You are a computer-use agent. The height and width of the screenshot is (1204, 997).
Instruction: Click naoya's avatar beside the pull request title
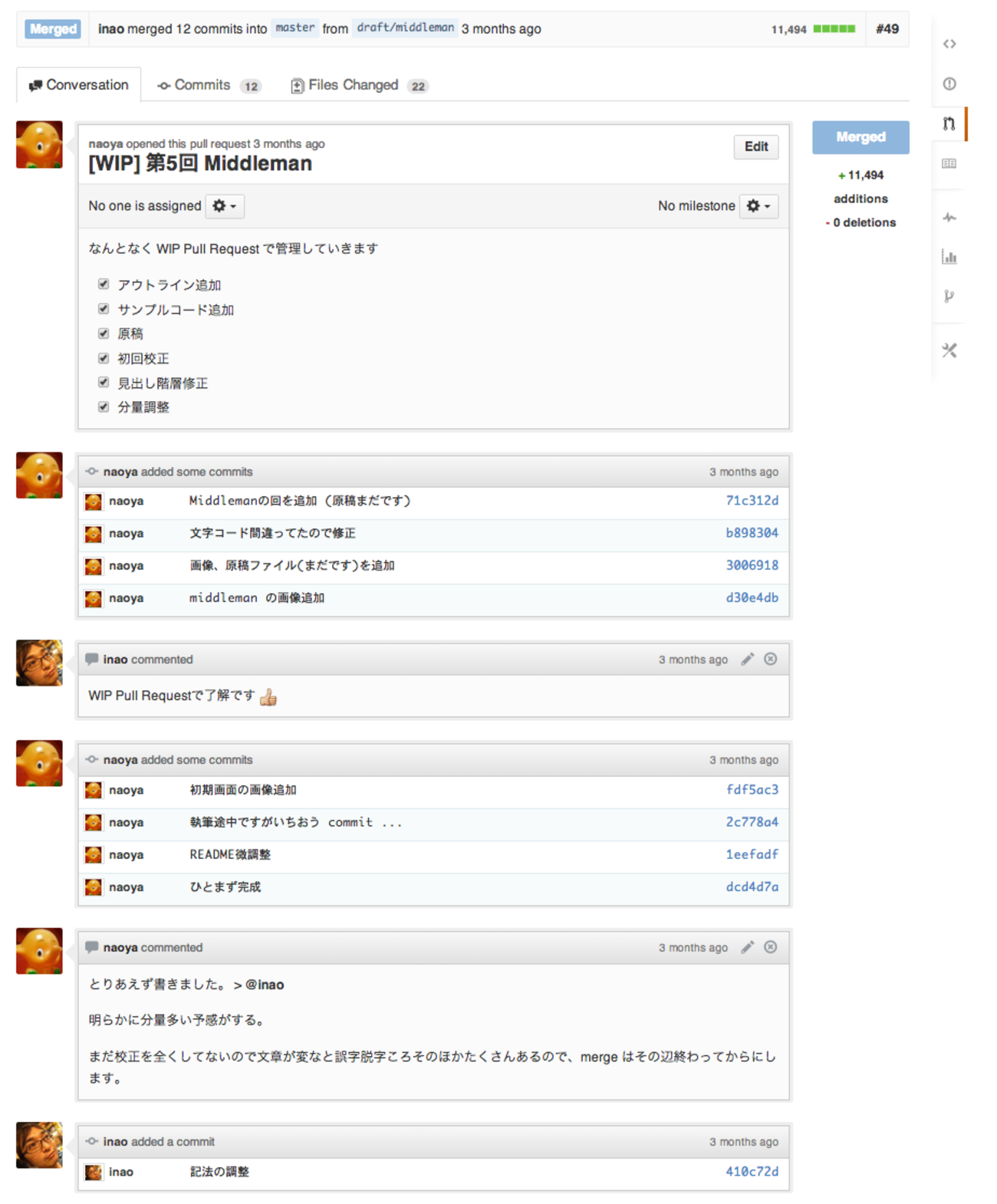pyautogui.click(x=39, y=144)
